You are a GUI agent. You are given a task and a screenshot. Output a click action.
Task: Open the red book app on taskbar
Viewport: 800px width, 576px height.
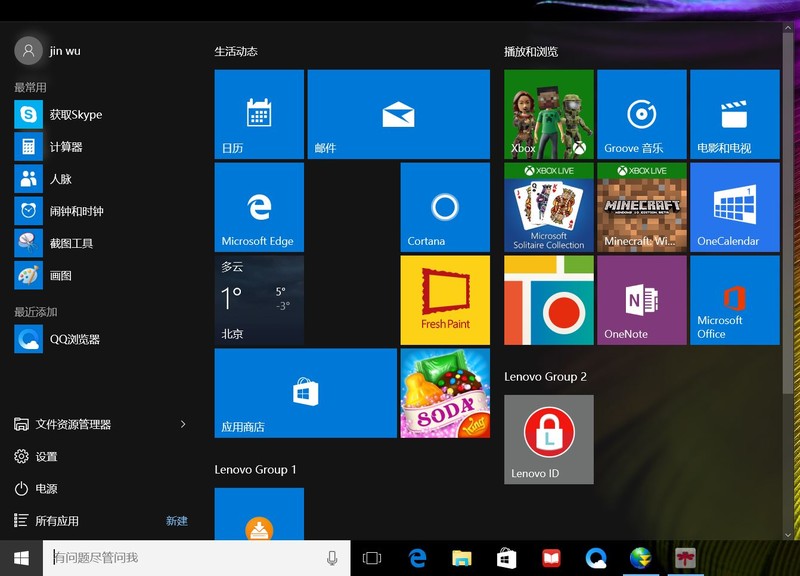click(x=551, y=558)
